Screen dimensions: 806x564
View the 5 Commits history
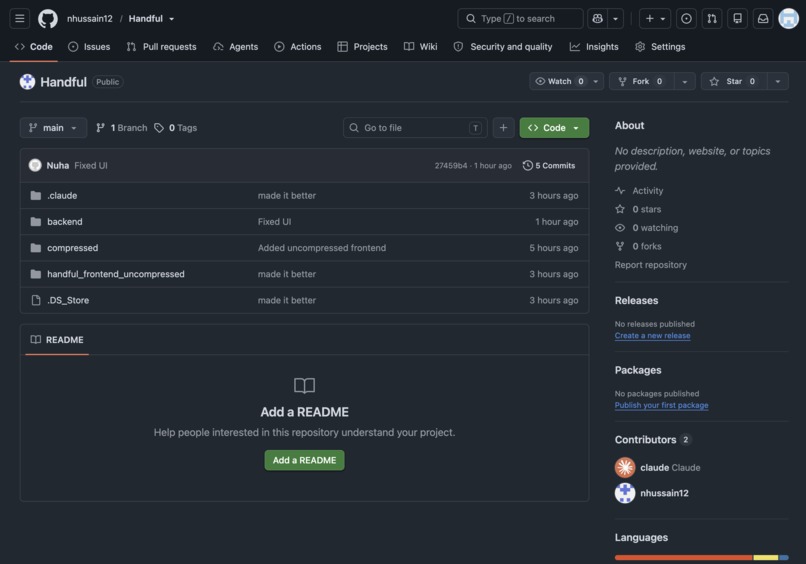(549, 166)
